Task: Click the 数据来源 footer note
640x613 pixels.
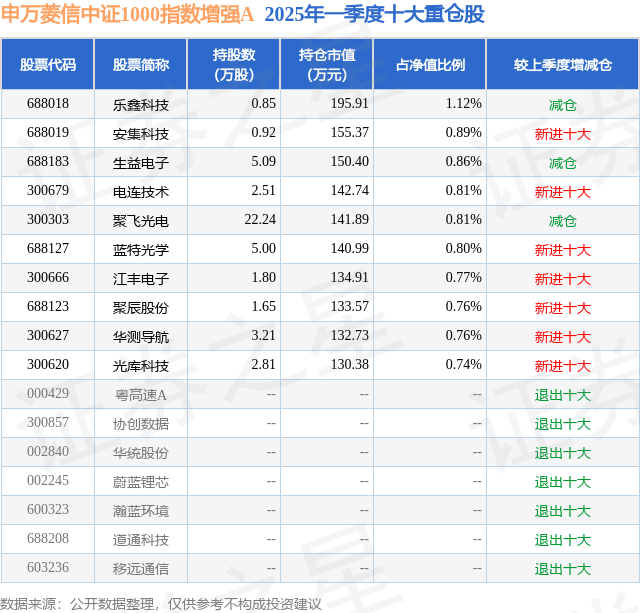Action: coord(161,604)
